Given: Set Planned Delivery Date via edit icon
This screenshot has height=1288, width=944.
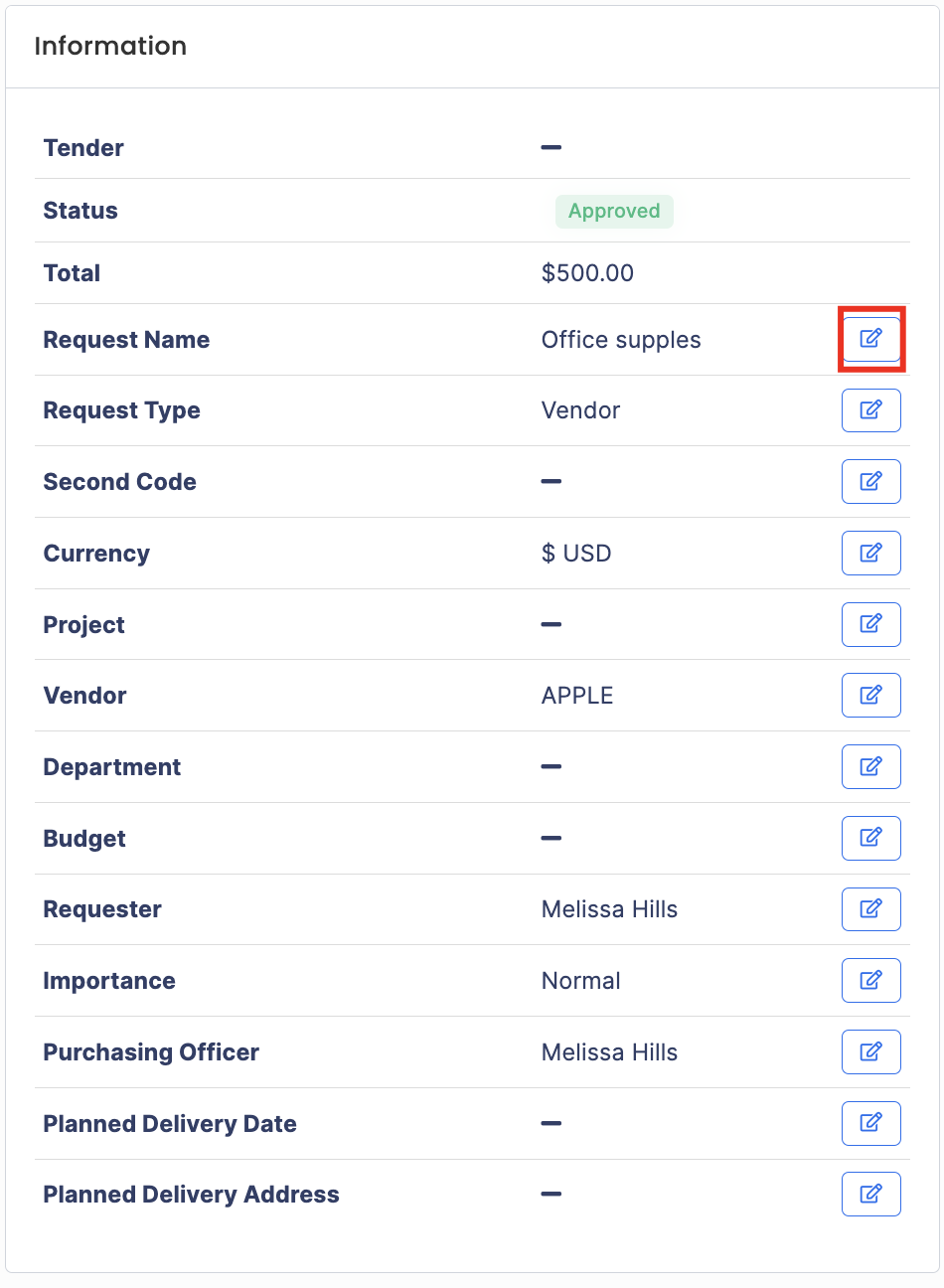Looking at the screenshot, I should click(871, 1123).
